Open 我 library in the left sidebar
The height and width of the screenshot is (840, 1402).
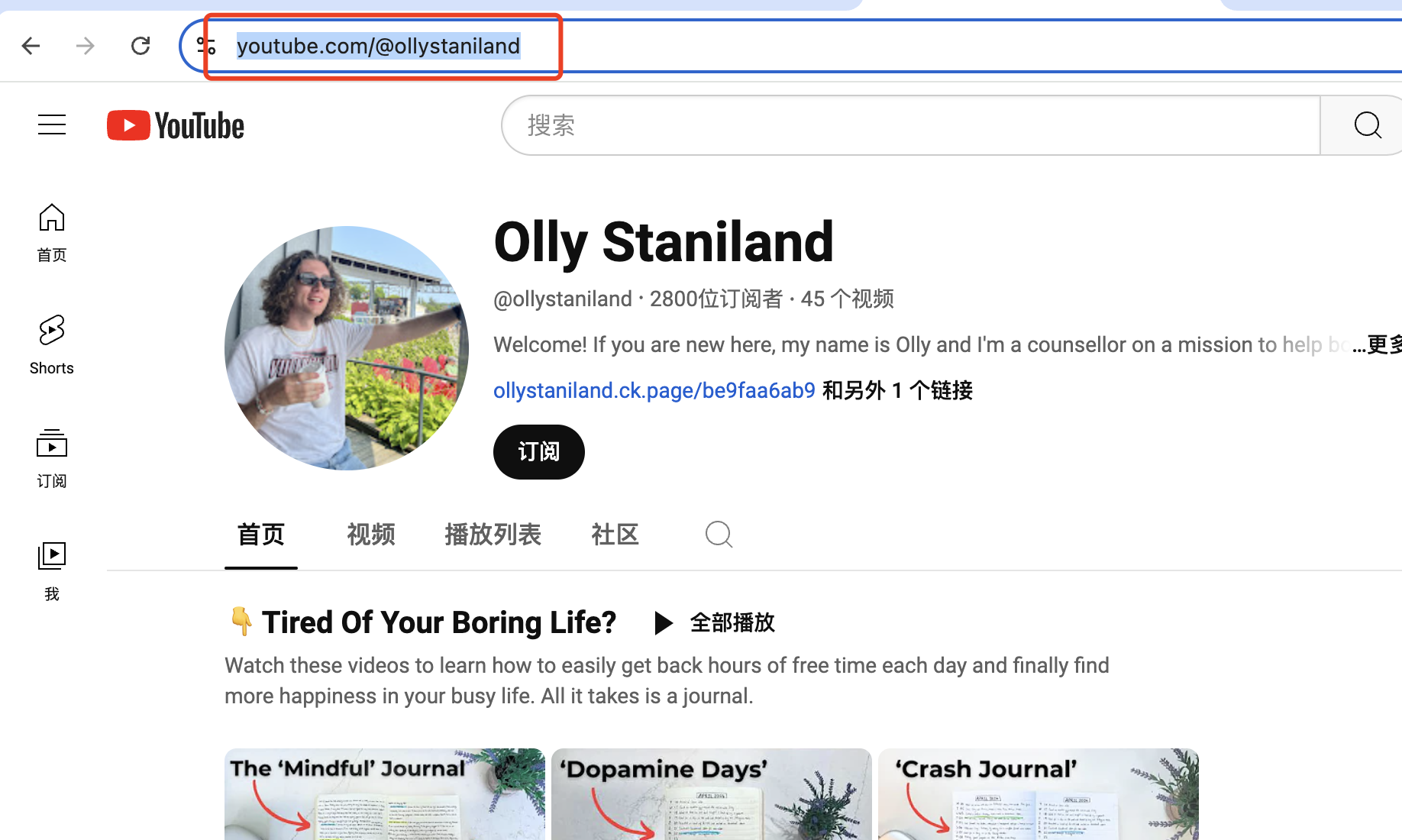(x=52, y=571)
